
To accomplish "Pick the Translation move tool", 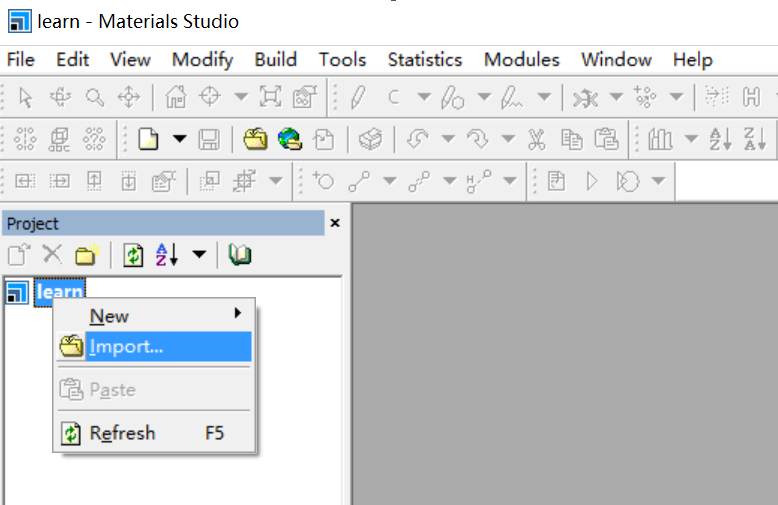I will (x=129, y=97).
